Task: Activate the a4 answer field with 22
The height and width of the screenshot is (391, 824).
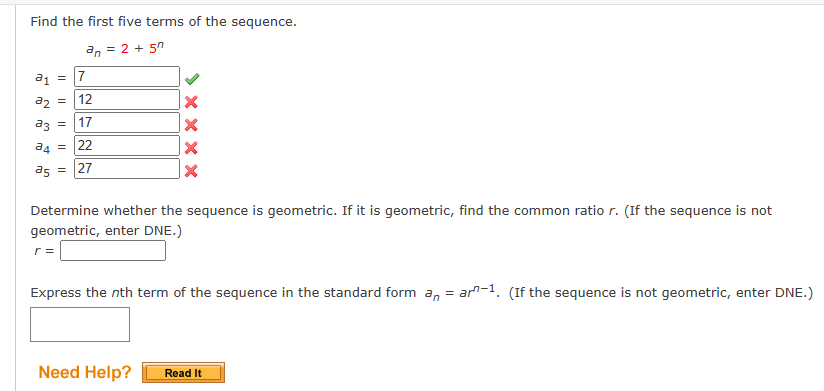Action: [127, 146]
